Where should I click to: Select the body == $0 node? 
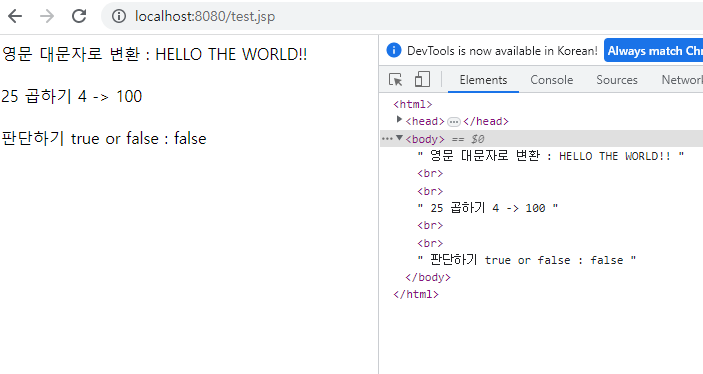coord(542,139)
